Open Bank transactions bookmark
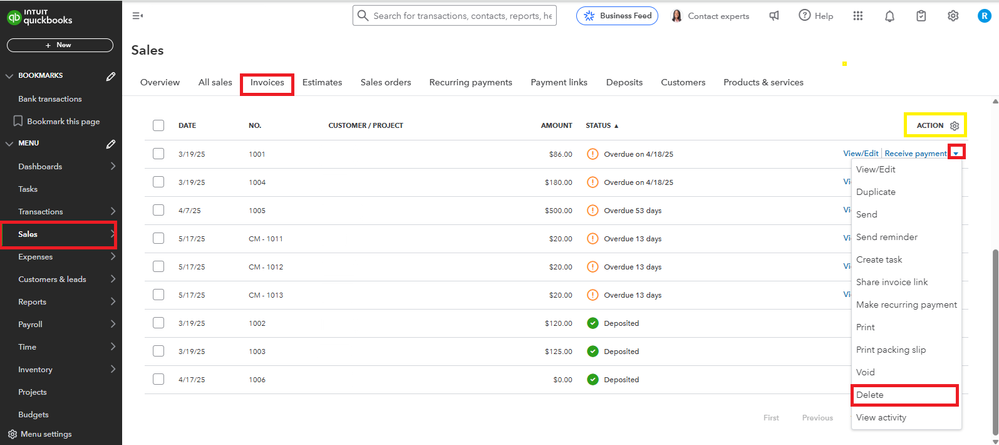 click(50, 99)
